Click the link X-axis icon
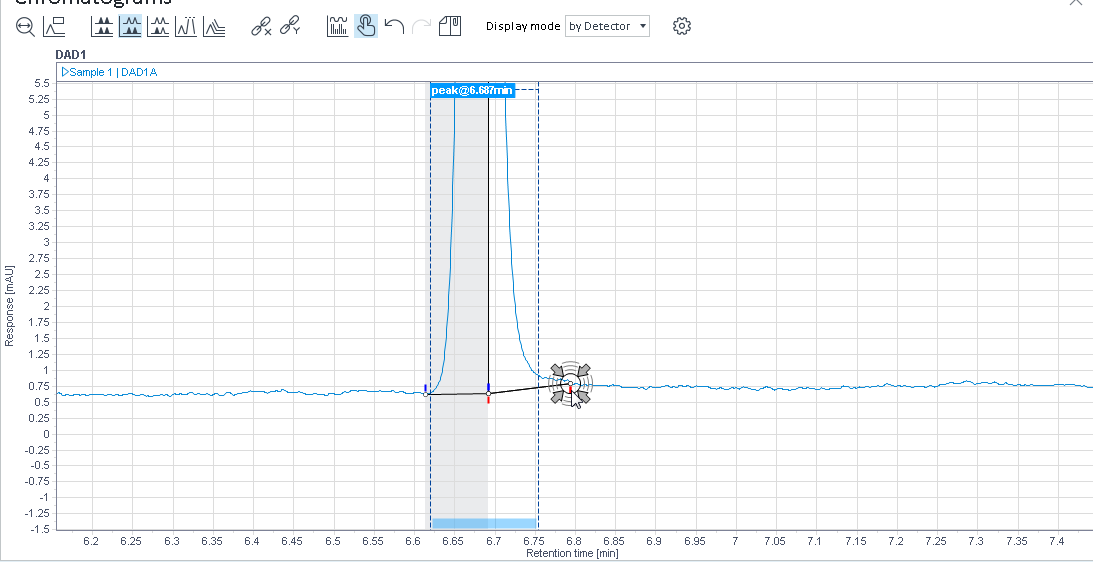The height and width of the screenshot is (562, 1093). pyautogui.click(x=261, y=27)
